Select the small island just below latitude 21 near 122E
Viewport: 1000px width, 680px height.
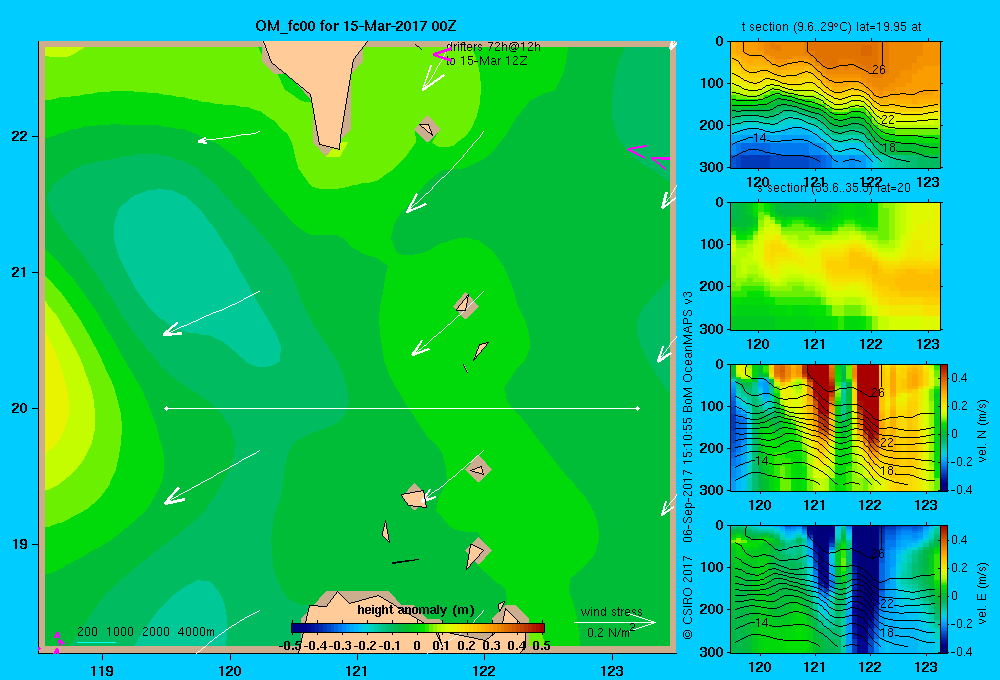pyautogui.click(x=466, y=304)
